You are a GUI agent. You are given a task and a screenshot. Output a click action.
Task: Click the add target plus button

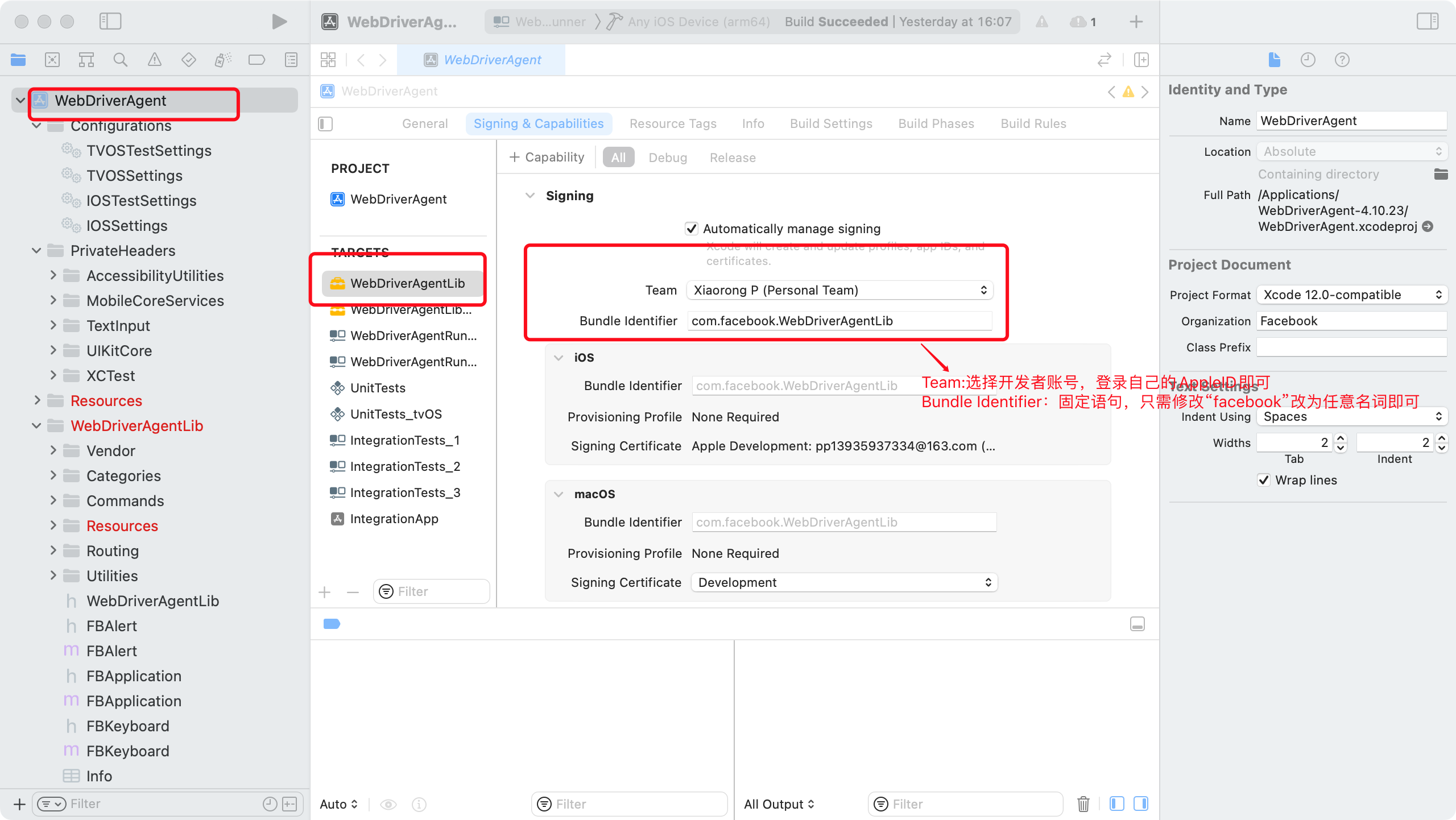point(325,592)
